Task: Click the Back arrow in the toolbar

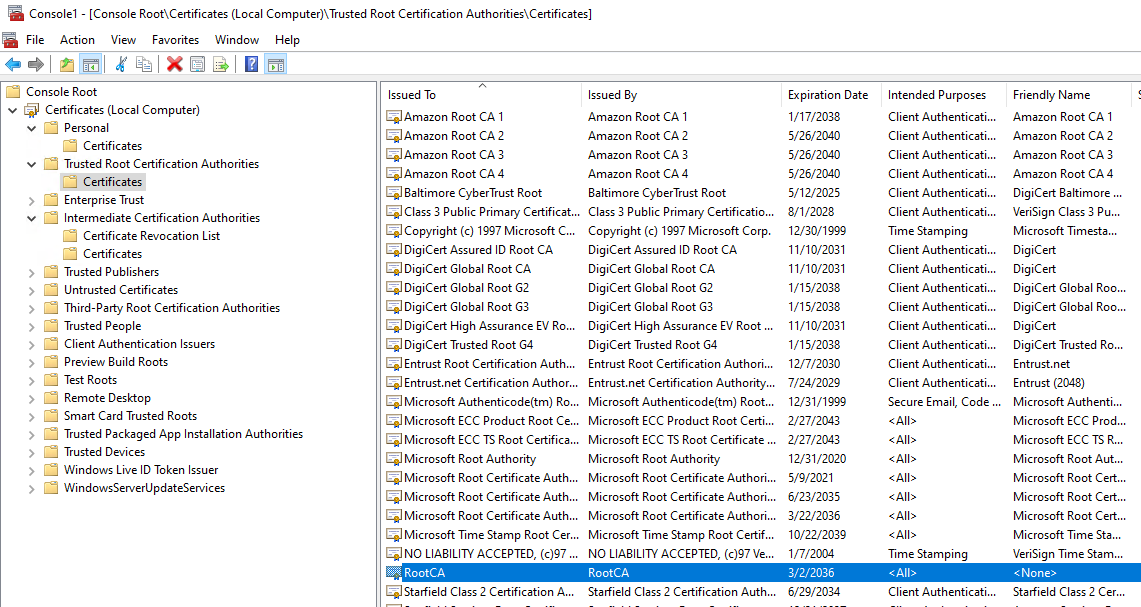Action: (13, 65)
